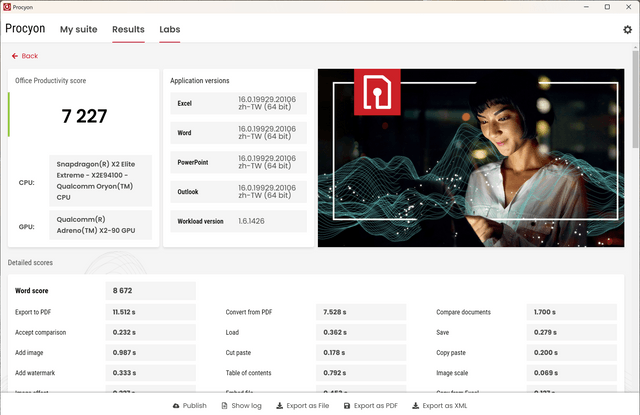Maximize the Procyon window
This screenshot has width=640, height=415.
607,7
